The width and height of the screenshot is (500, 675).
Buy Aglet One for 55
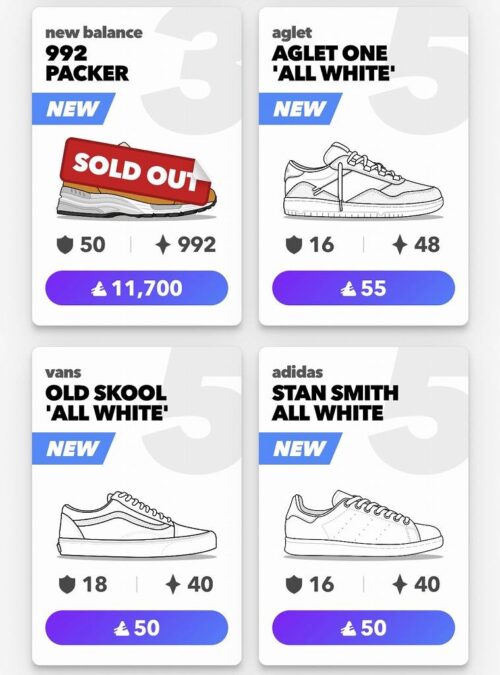tap(363, 288)
